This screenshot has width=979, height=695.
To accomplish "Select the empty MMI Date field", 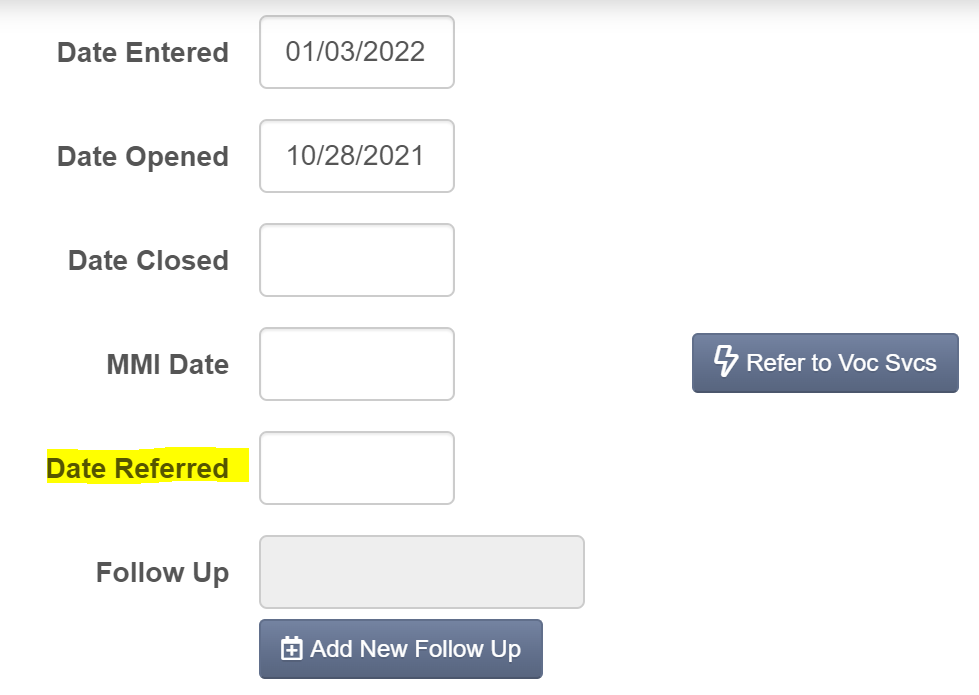I will pos(357,364).
